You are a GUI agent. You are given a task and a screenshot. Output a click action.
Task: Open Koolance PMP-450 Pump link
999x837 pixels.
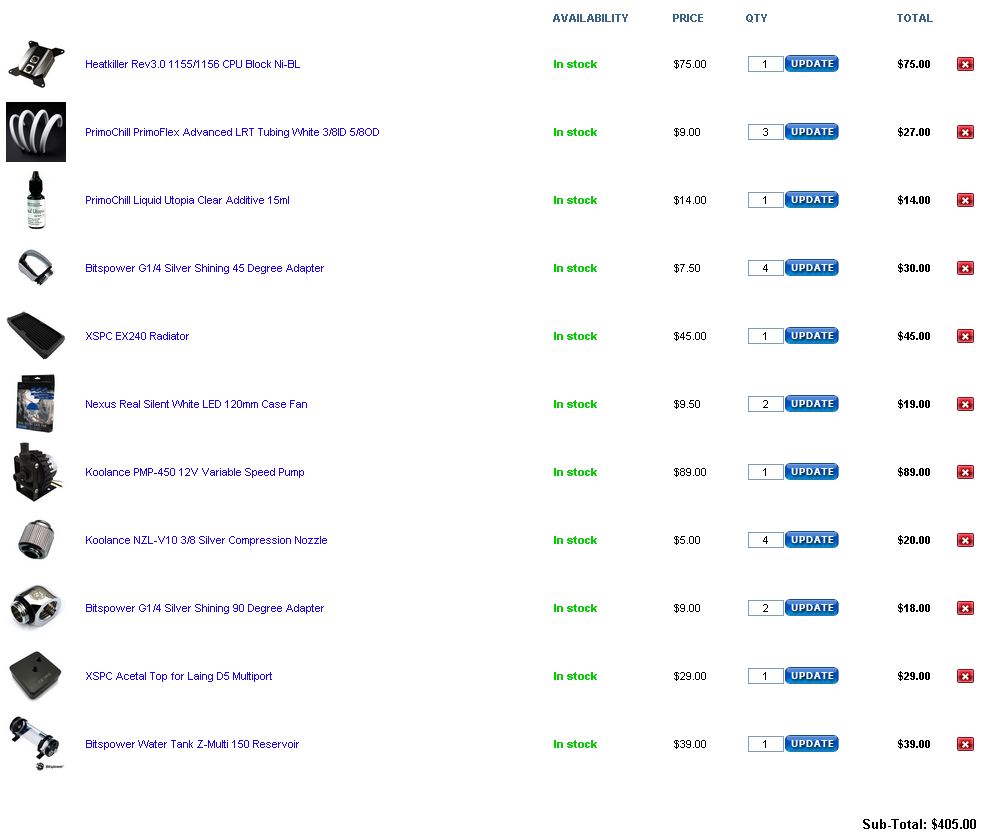tap(195, 473)
